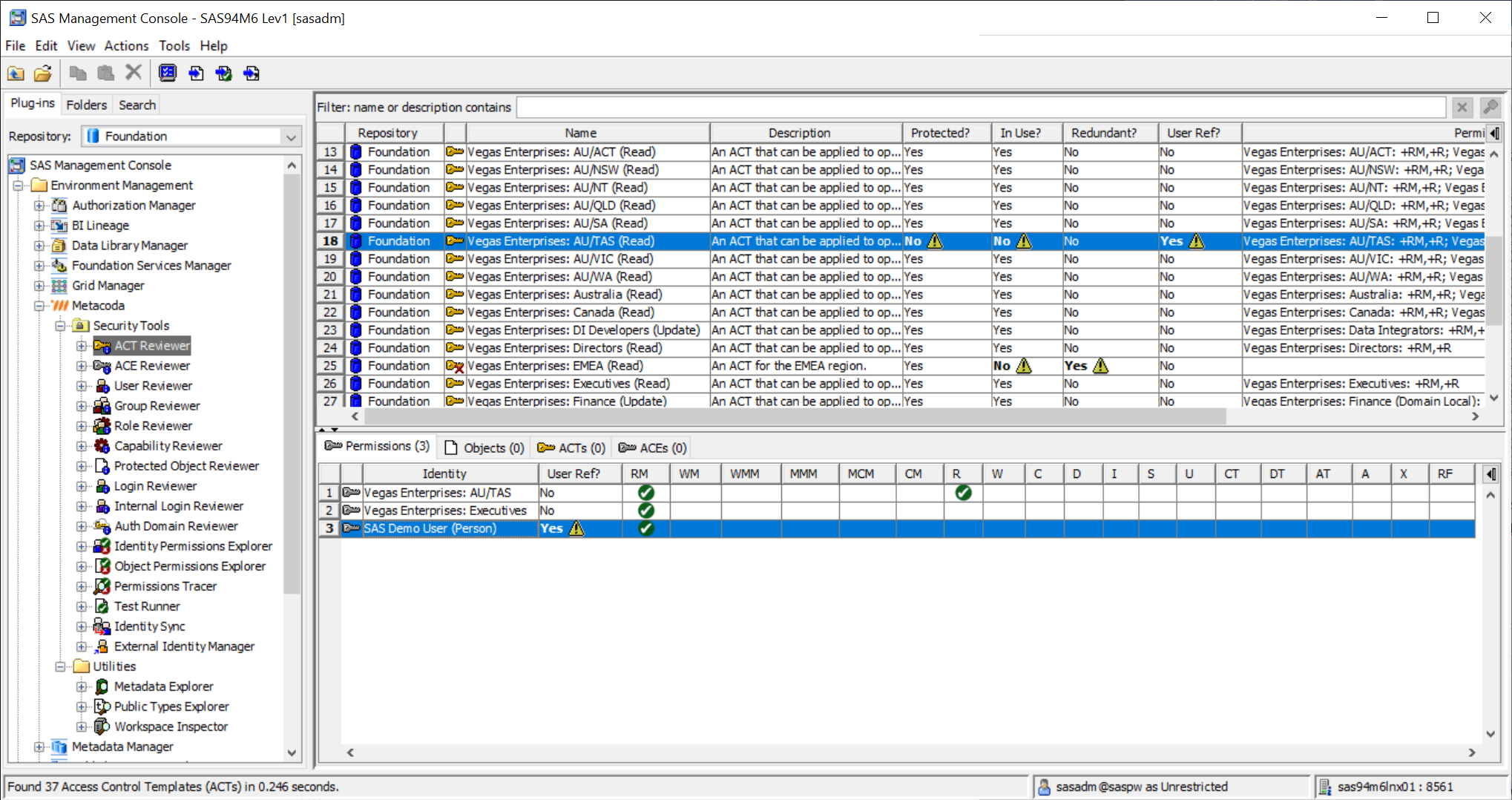Clear the filter with the X button
Screen dimensions: 1512x800
pyautogui.click(x=1462, y=108)
